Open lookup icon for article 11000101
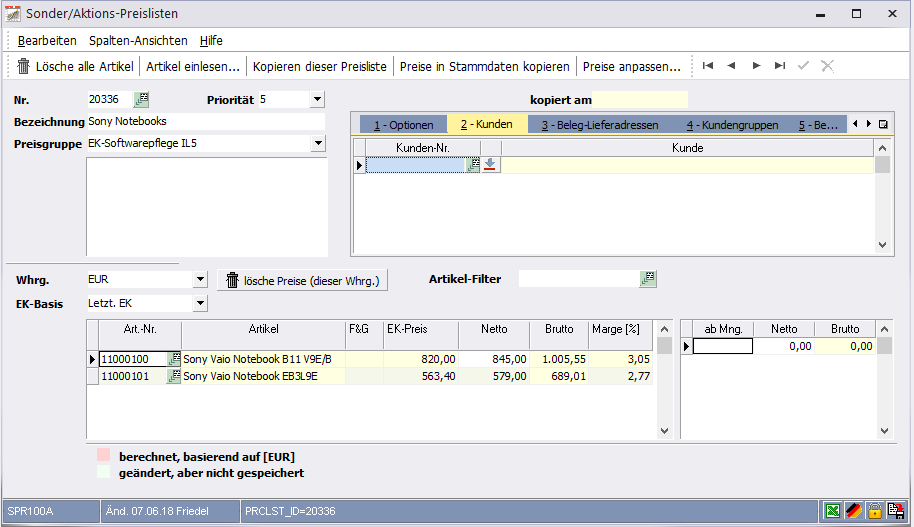The image size is (914, 527). (x=174, y=376)
